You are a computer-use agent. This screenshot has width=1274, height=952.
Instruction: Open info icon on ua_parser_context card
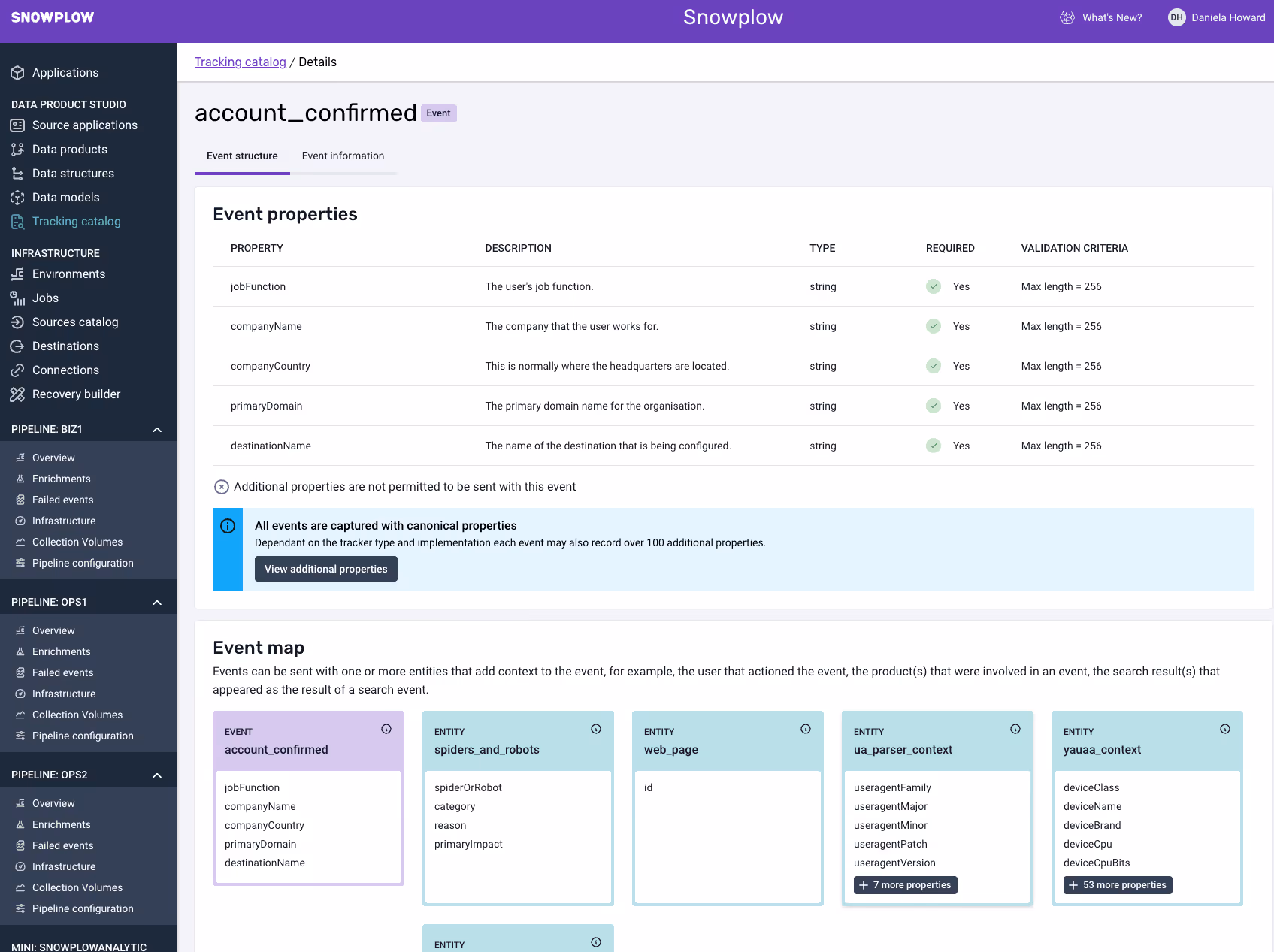coord(1015,729)
